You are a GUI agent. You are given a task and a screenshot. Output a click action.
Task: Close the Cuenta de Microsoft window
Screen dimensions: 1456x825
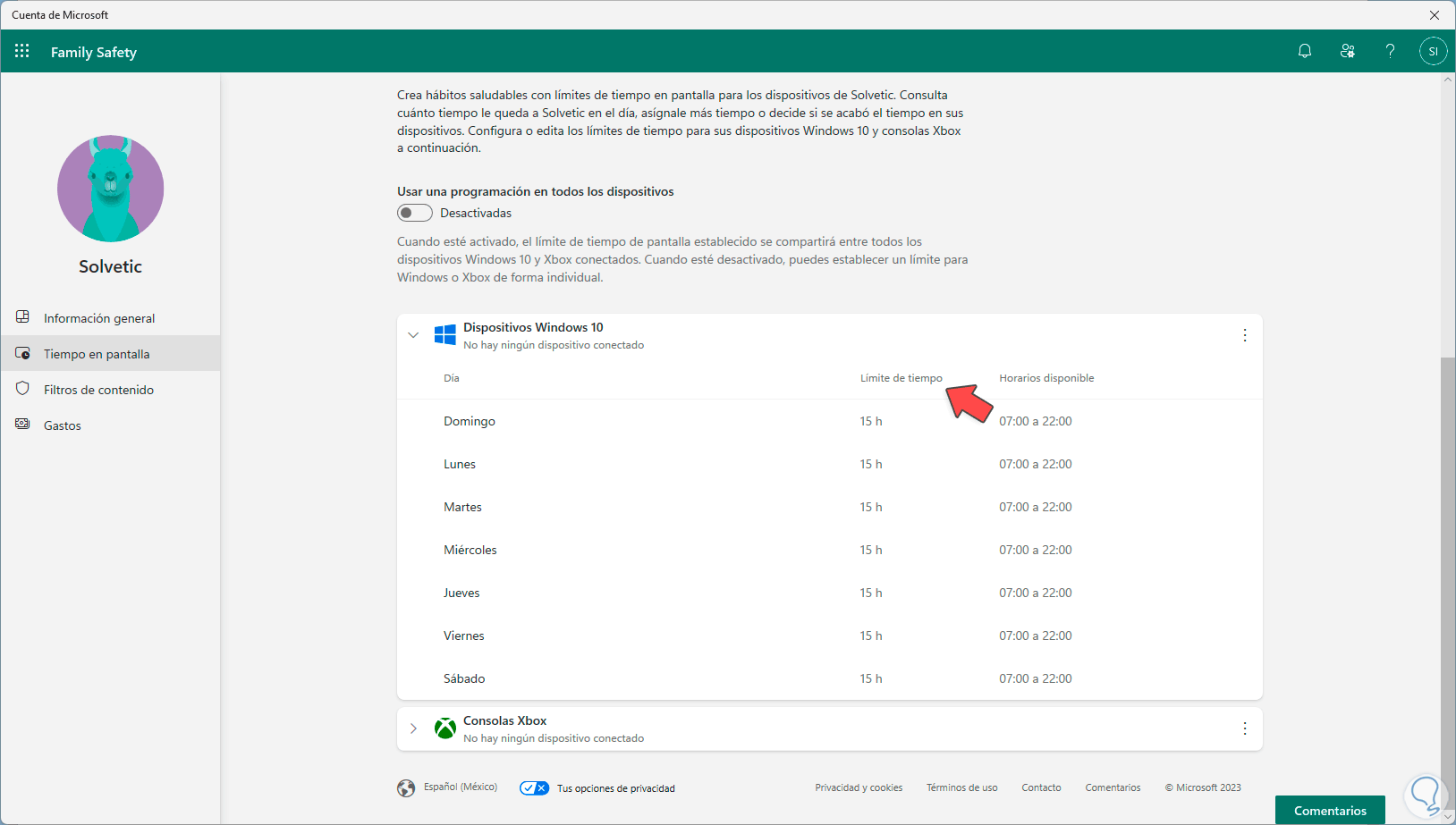tap(1435, 15)
